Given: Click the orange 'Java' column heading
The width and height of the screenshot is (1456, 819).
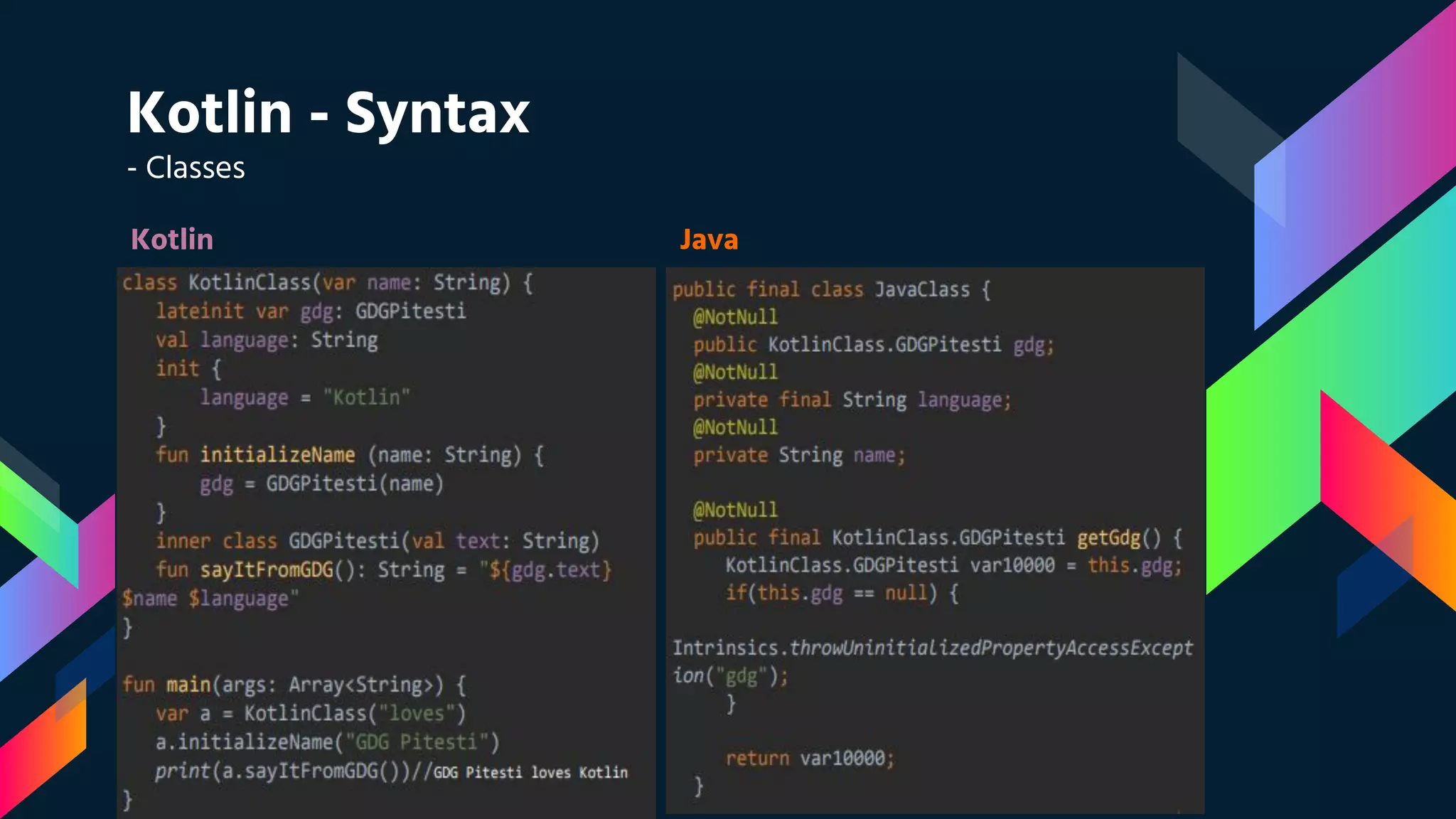Looking at the screenshot, I should click(708, 240).
